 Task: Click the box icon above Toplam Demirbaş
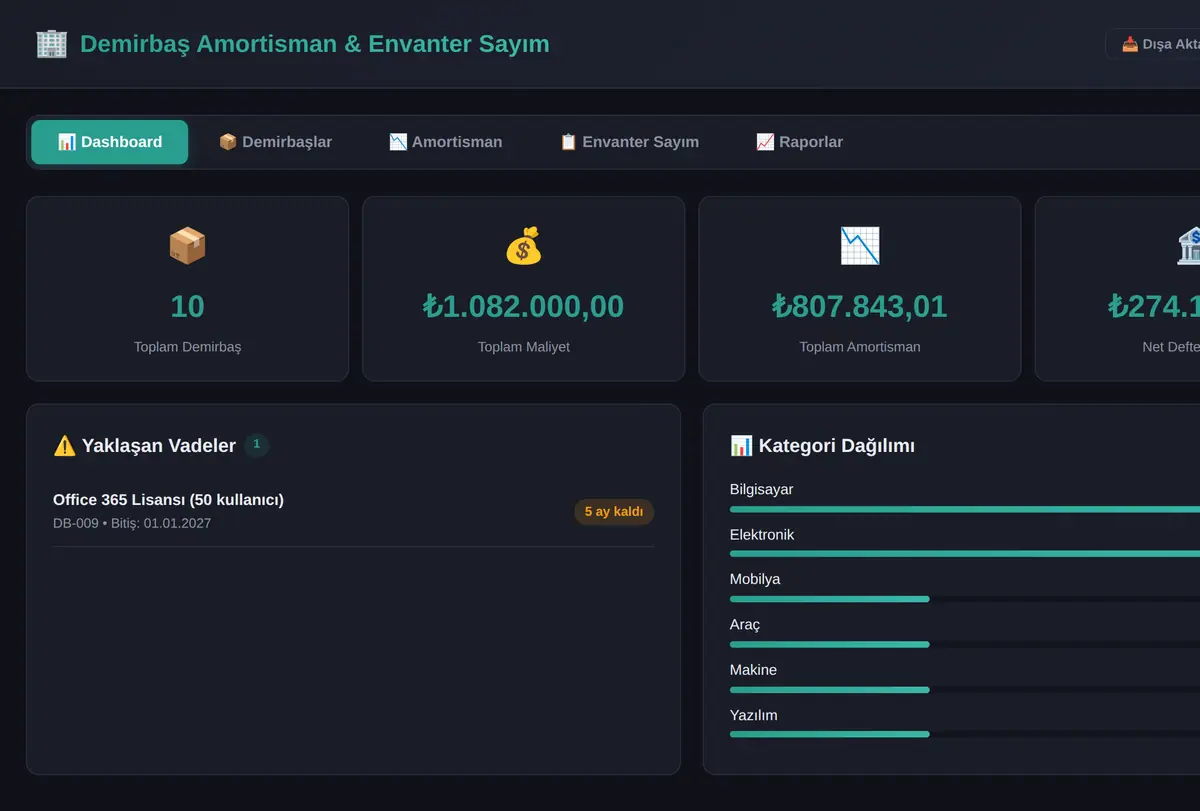coord(187,246)
